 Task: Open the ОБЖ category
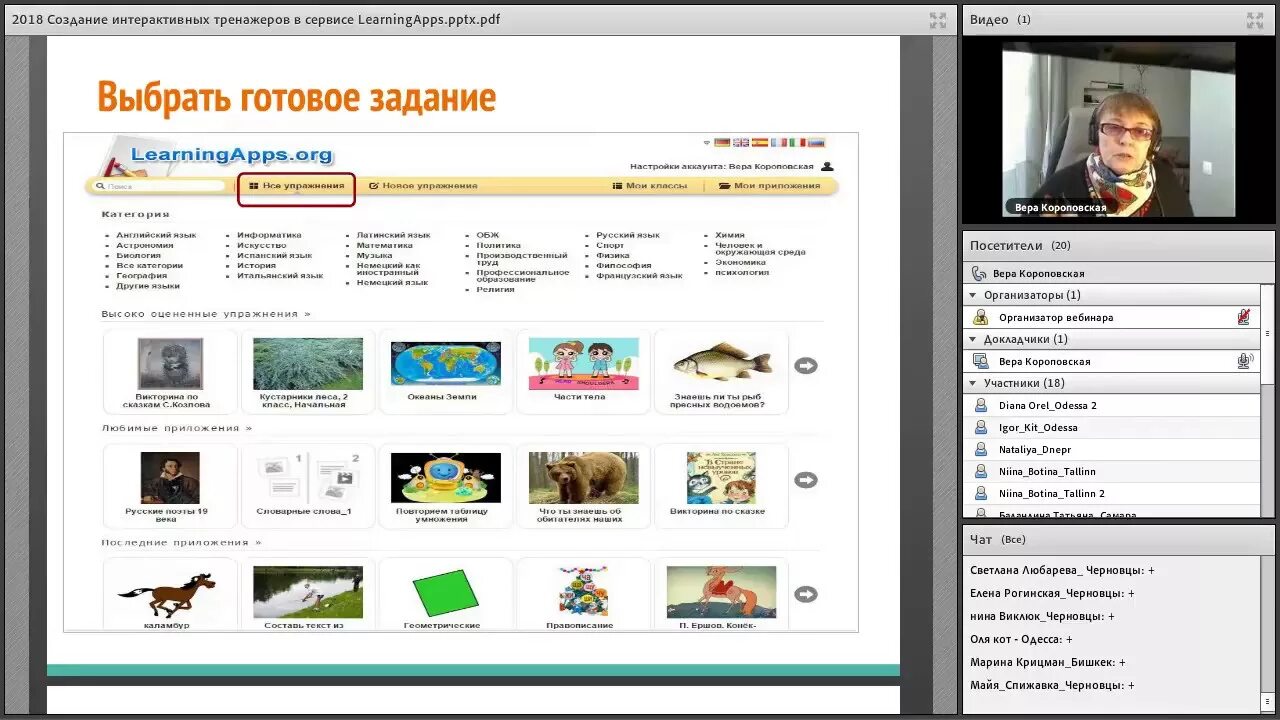point(487,235)
